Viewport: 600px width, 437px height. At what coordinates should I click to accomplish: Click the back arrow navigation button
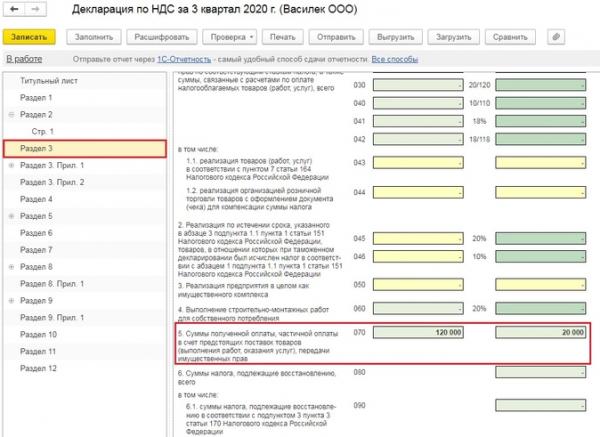pyautogui.click(x=14, y=9)
